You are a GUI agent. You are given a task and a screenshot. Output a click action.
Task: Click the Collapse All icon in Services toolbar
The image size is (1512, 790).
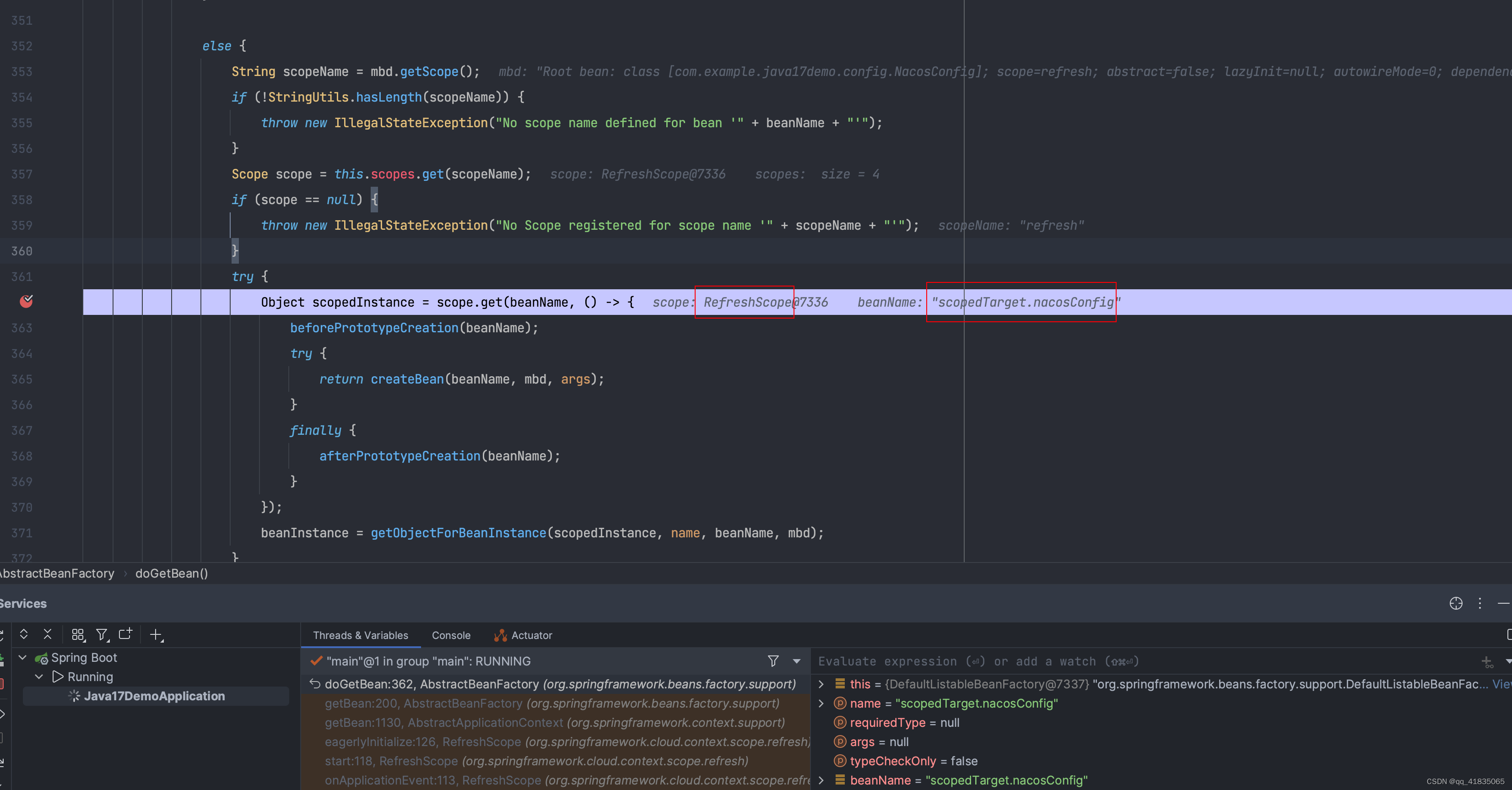point(48,634)
